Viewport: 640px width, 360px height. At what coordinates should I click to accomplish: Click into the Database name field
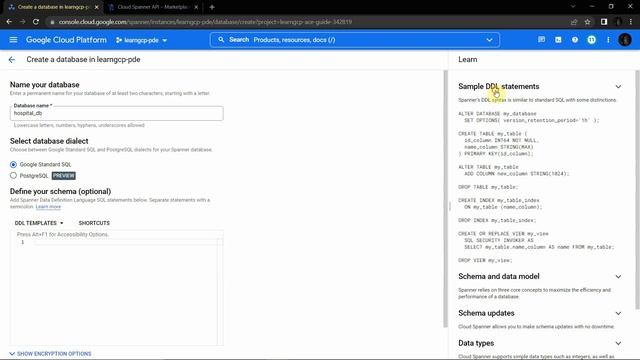(x=117, y=113)
